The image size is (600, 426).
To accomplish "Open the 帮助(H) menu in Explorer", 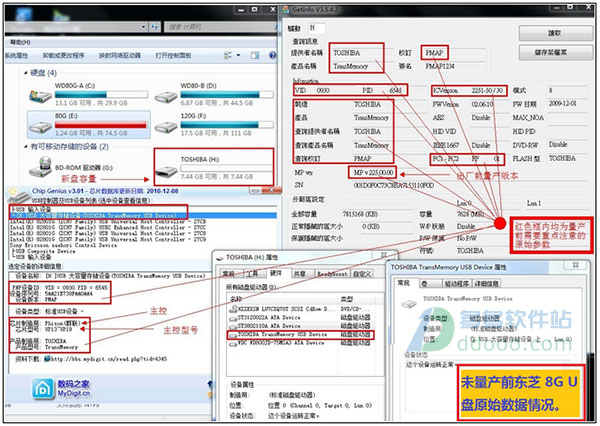I will 20,42.
